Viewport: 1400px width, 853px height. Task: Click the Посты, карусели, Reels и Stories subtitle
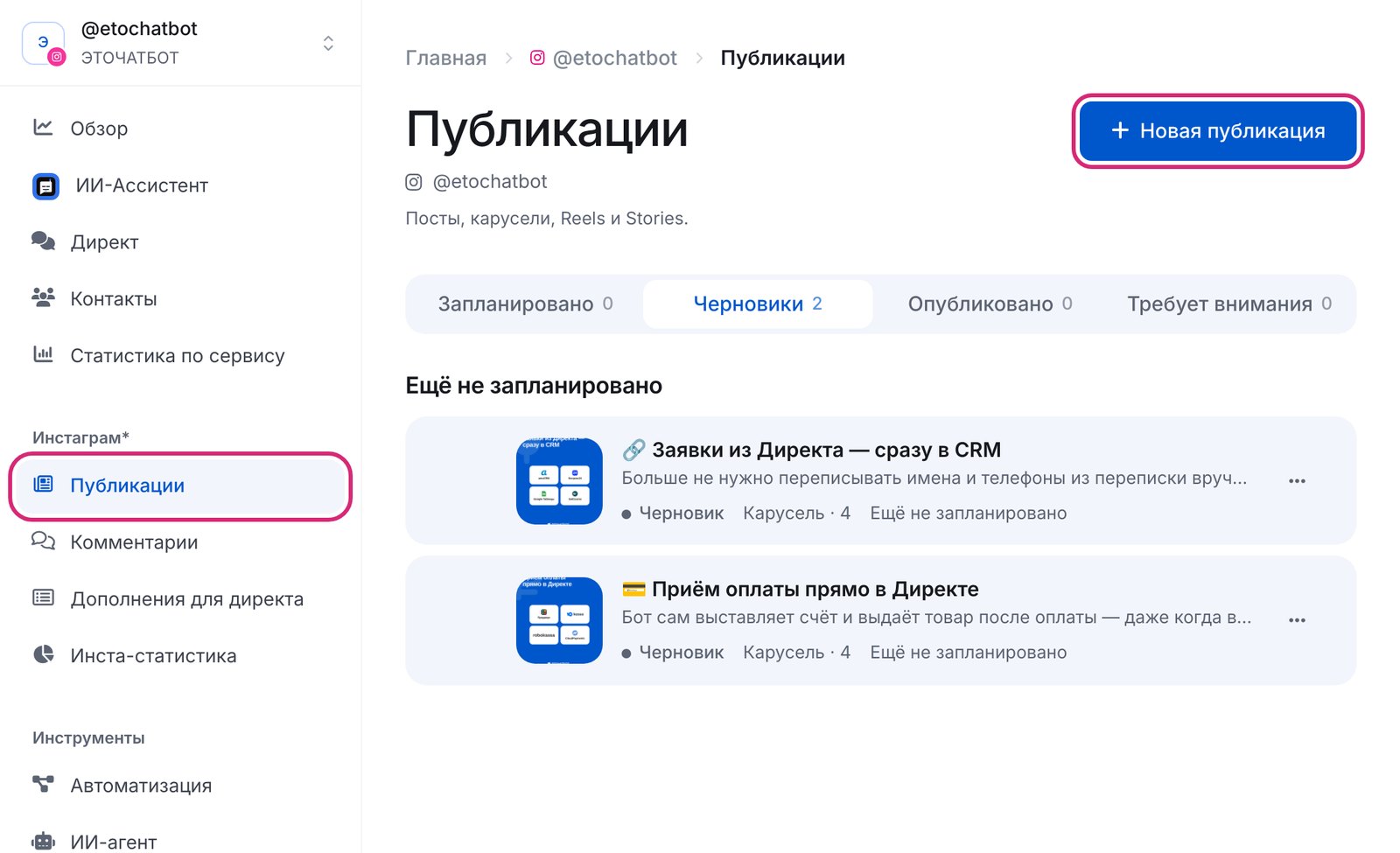point(547,218)
